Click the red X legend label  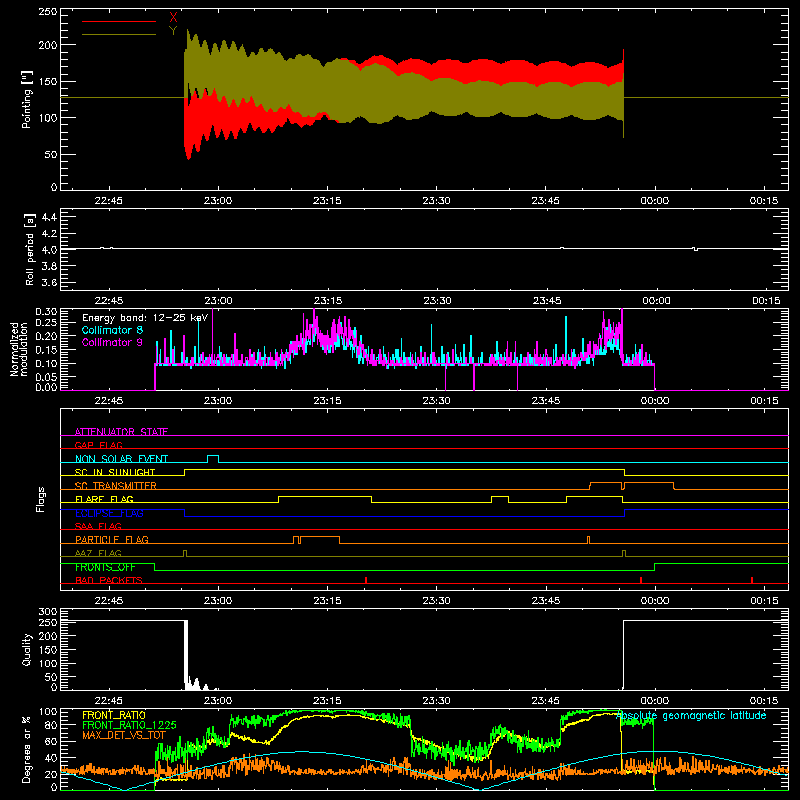pyautogui.click(x=173, y=18)
